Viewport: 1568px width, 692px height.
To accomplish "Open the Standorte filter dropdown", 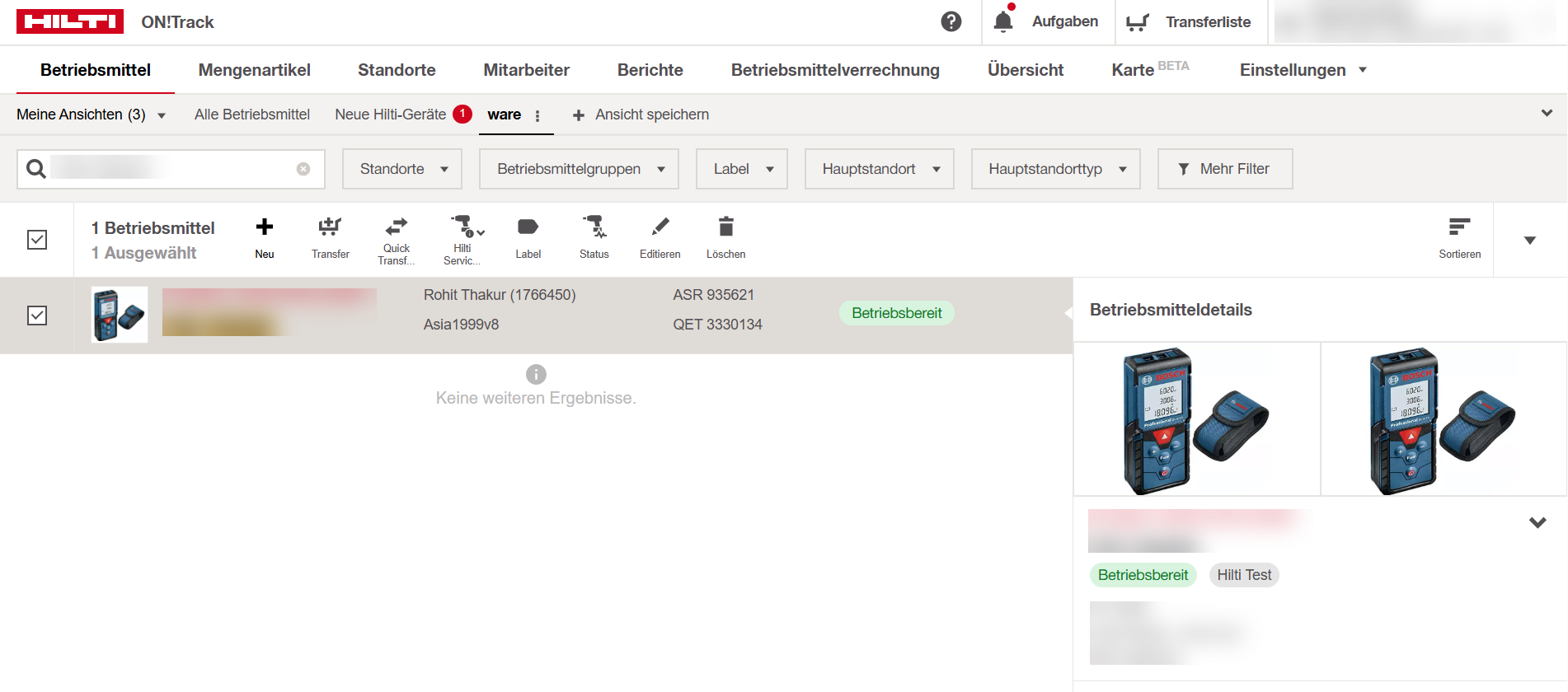I will [402, 169].
